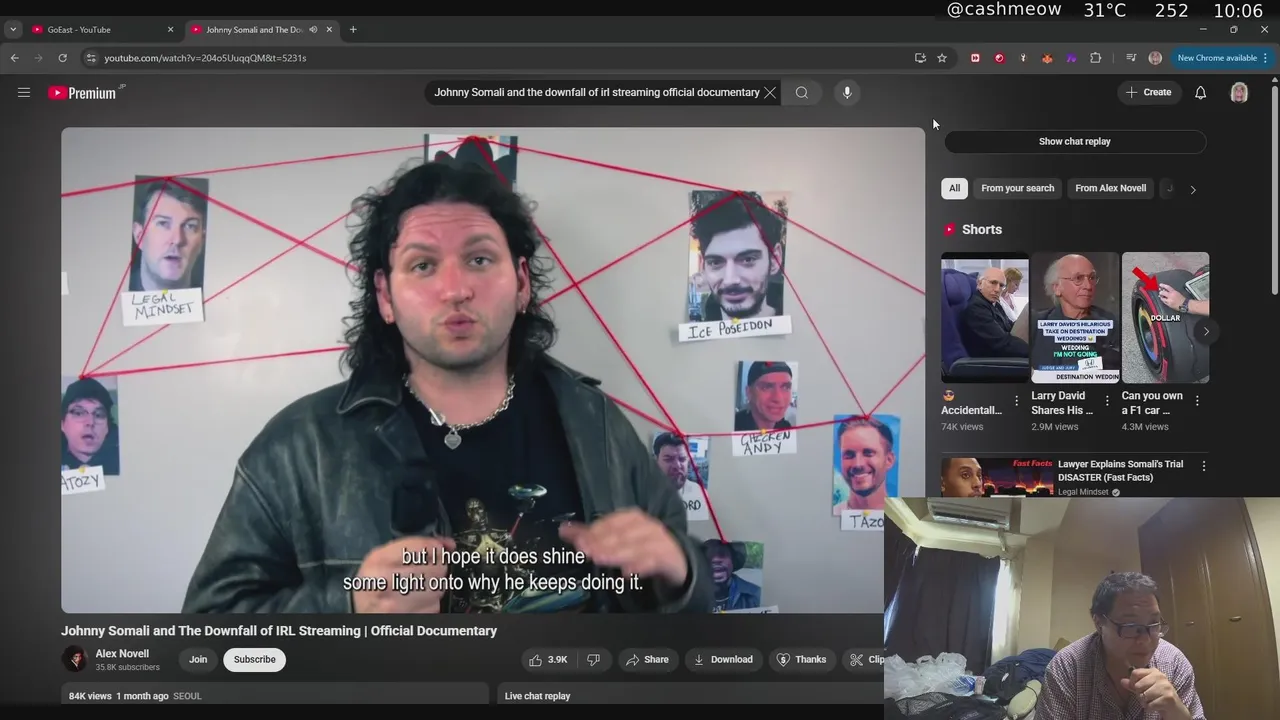This screenshot has height=720, width=1280.
Task: Click the Create button
Action: 1148,93
